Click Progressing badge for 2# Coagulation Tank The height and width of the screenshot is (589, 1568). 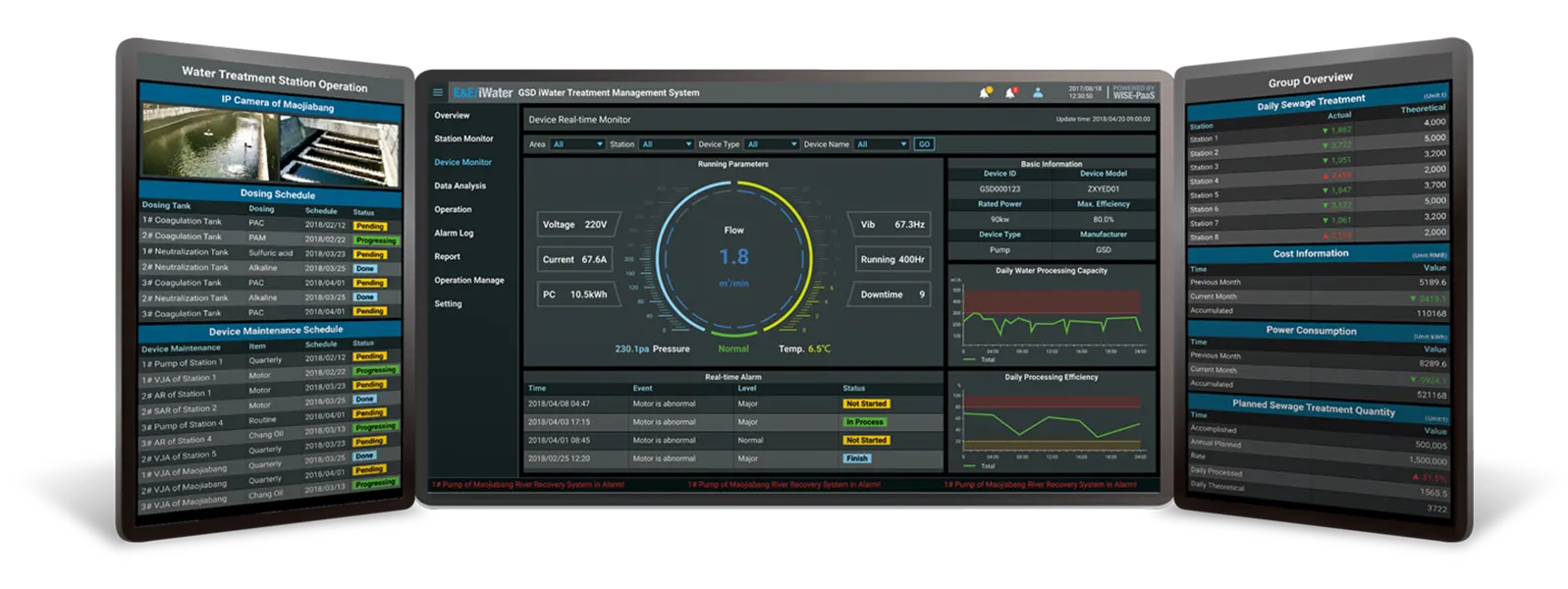(x=376, y=241)
